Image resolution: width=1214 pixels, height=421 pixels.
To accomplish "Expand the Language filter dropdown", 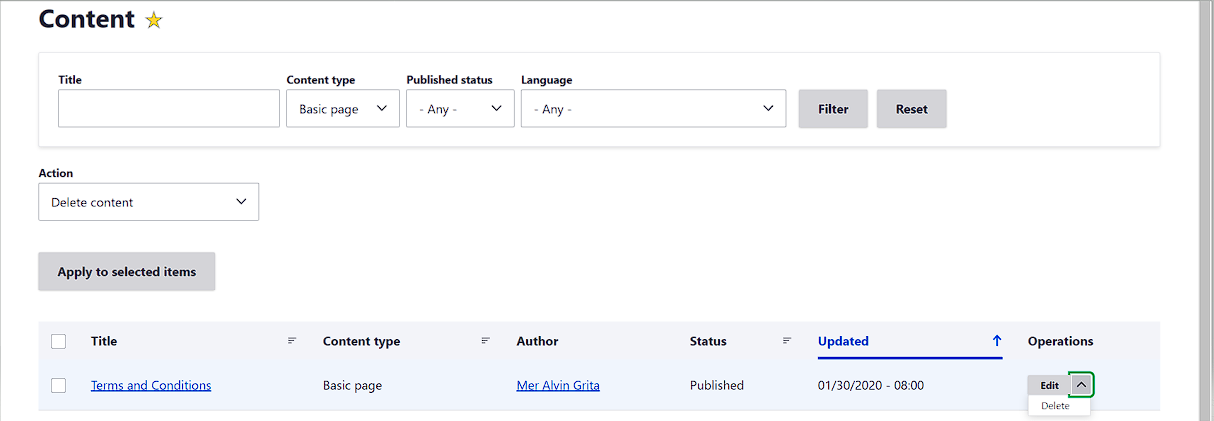I will (653, 109).
